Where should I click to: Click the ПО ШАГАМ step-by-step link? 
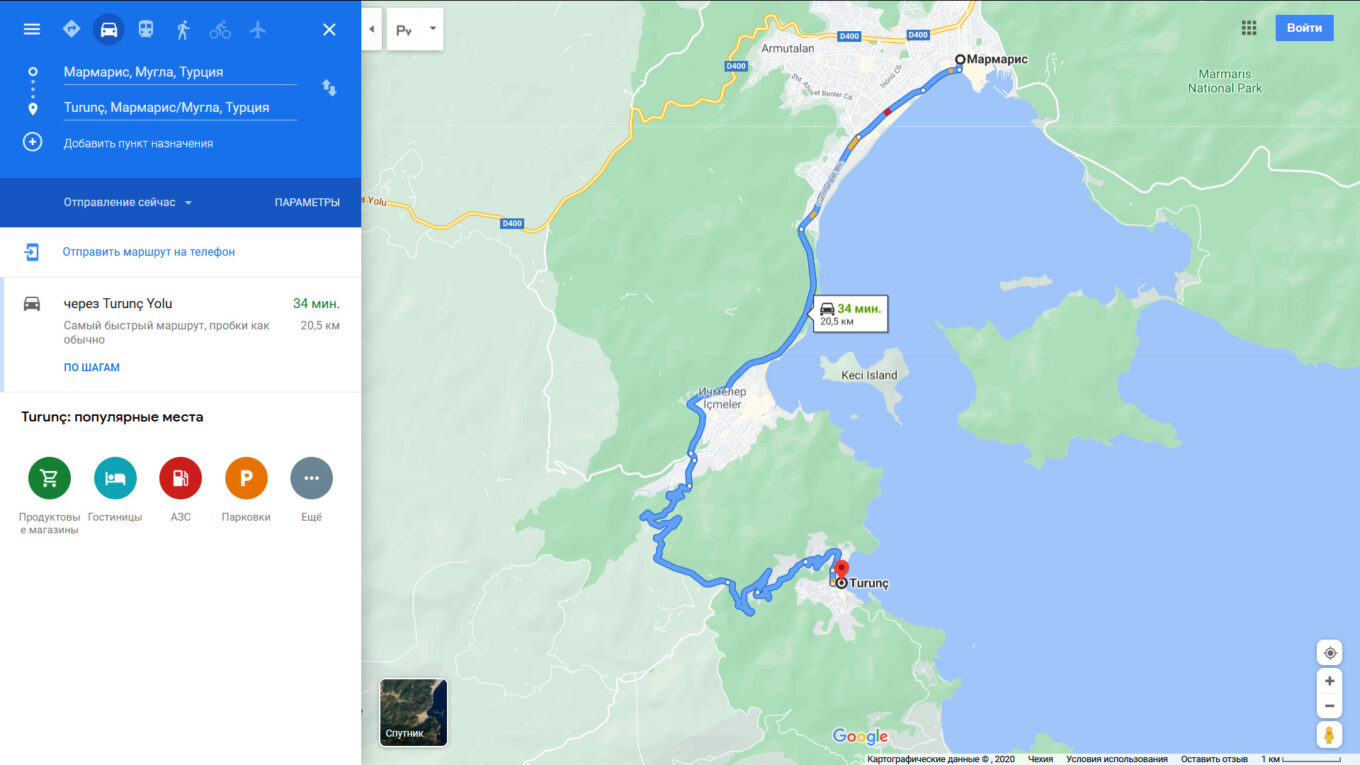[x=92, y=367]
